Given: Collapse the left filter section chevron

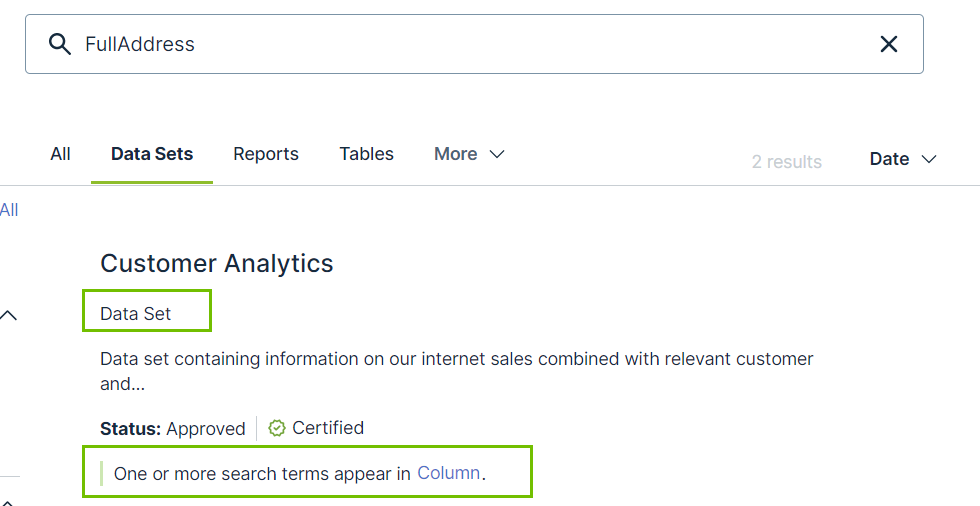Looking at the screenshot, I should (x=9, y=315).
